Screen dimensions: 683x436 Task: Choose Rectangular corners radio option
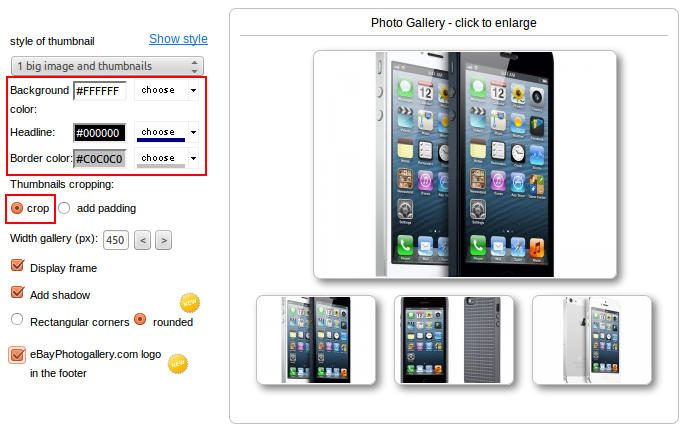pyautogui.click(x=17, y=319)
